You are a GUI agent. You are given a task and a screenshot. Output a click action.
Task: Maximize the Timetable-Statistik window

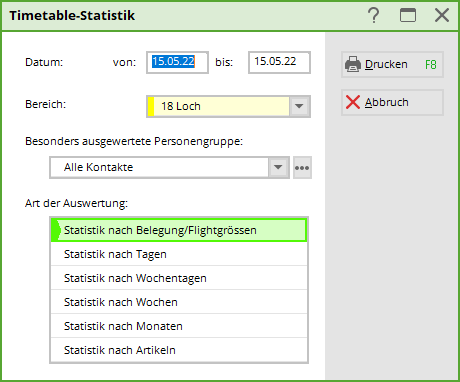[408, 15]
